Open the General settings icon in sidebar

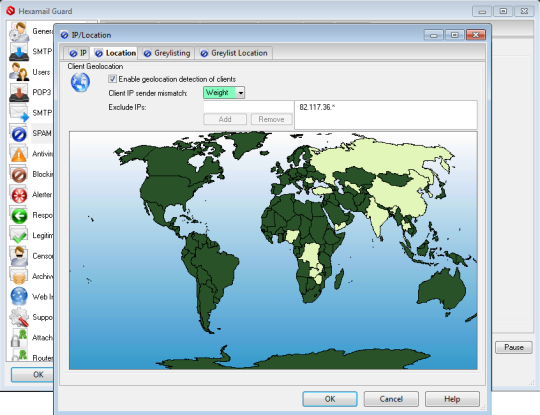tap(19, 32)
